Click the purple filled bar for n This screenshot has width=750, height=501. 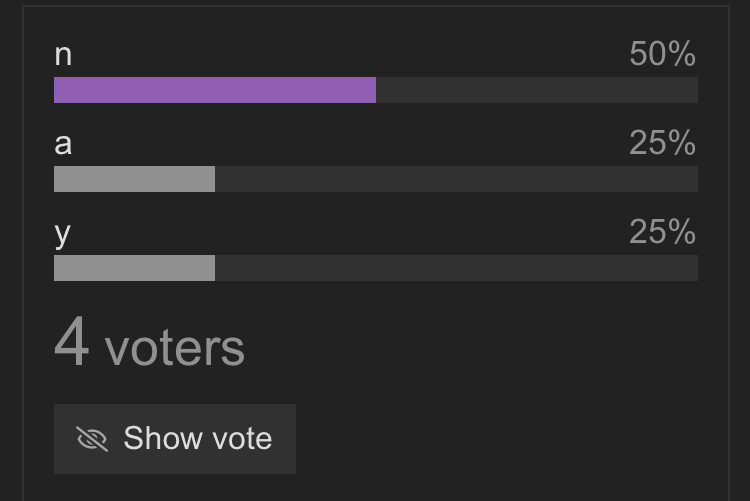[215, 90]
